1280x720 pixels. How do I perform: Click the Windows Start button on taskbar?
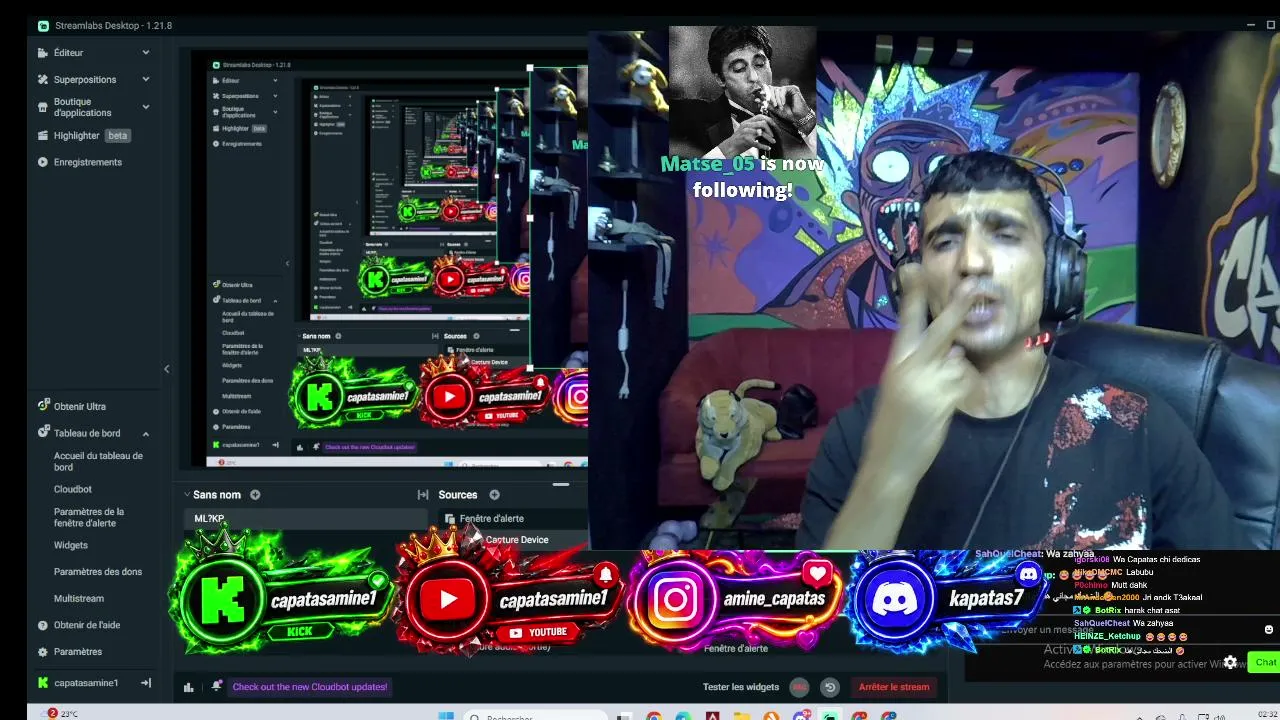[446, 716]
